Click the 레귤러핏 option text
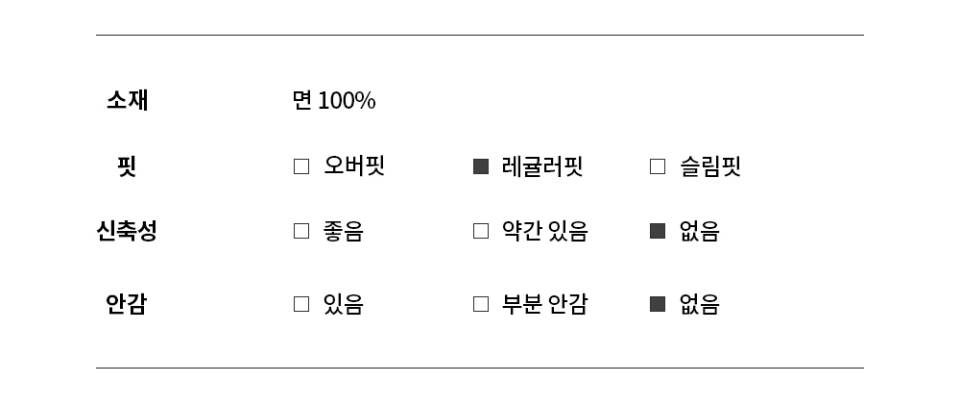The width and height of the screenshot is (960, 407). (x=542, y=167)
